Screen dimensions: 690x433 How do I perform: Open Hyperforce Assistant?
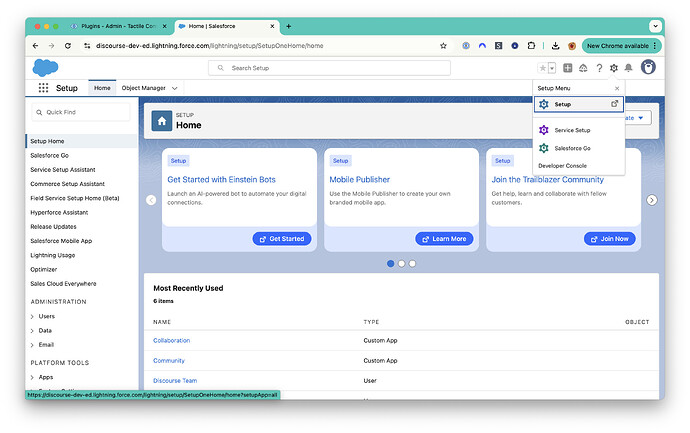(x=59, y=213)
